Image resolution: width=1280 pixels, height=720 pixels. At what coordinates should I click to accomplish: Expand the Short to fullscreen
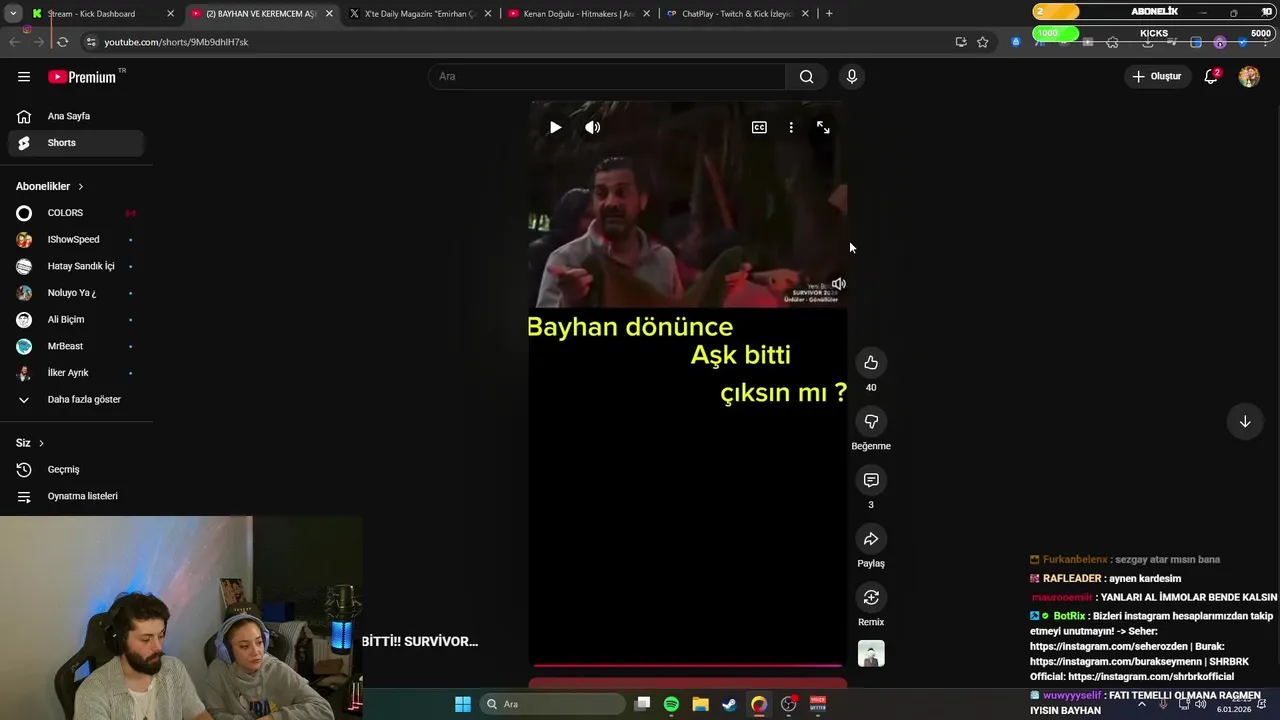tap(823, 128)
